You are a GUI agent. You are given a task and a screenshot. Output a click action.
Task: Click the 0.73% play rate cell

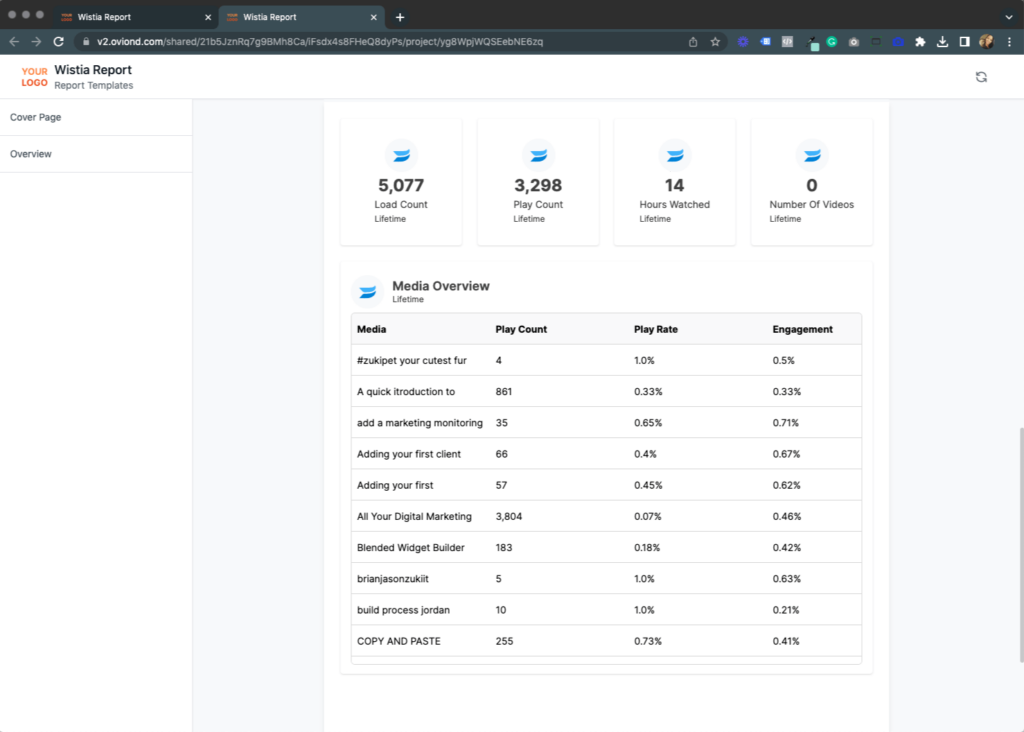click(x=648, y=641)
